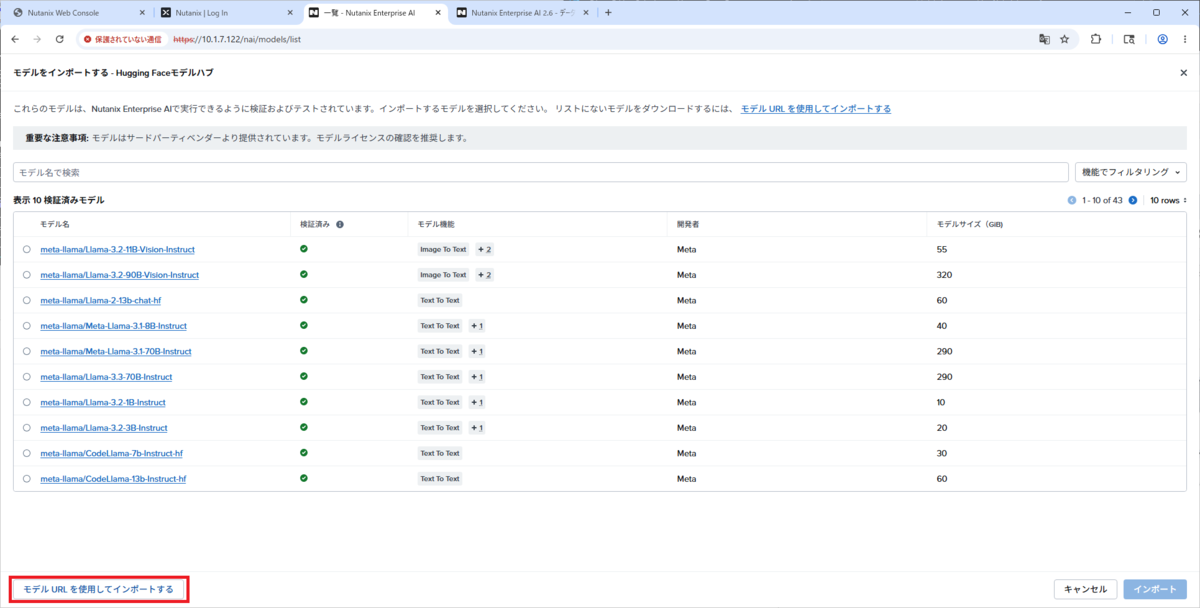Click the size value 320

[x=944, y=275]
